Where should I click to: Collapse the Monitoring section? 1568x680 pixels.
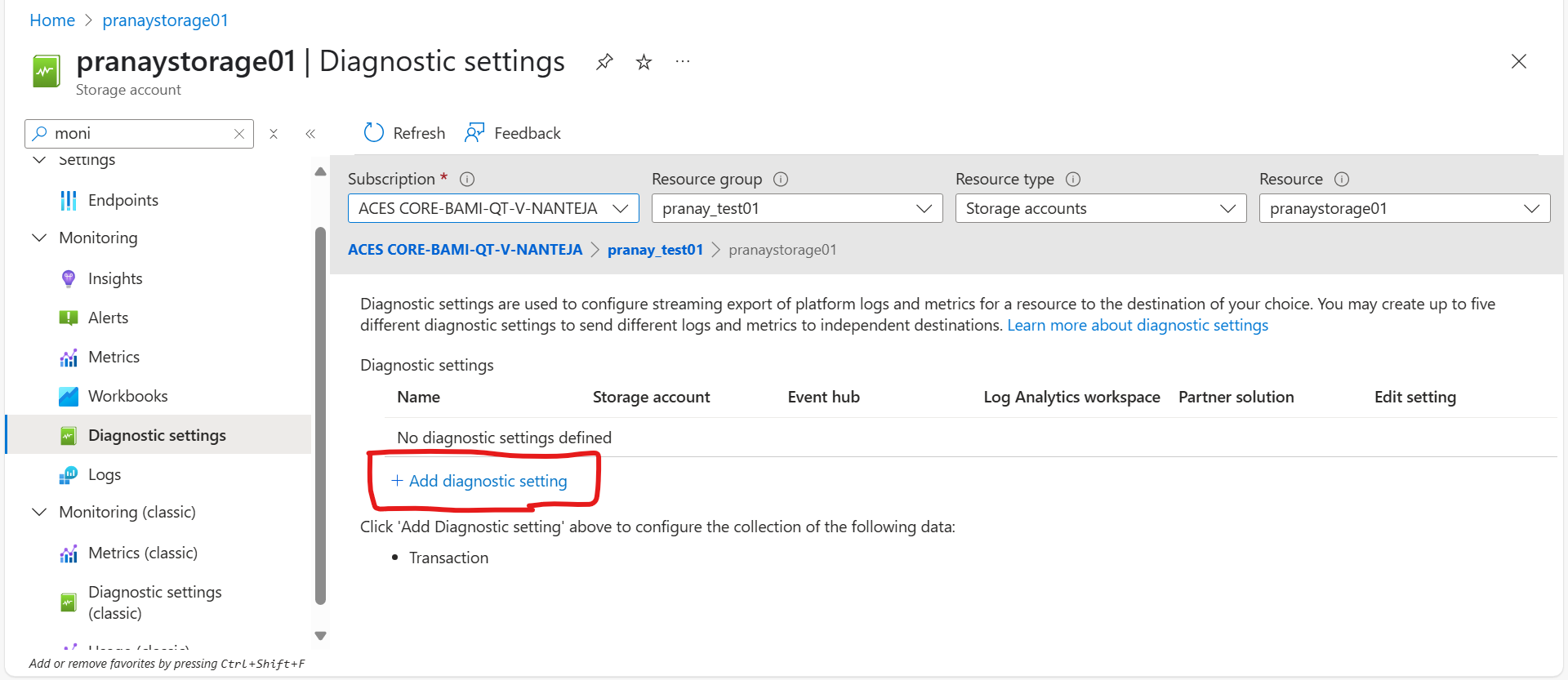pos(39,238)
